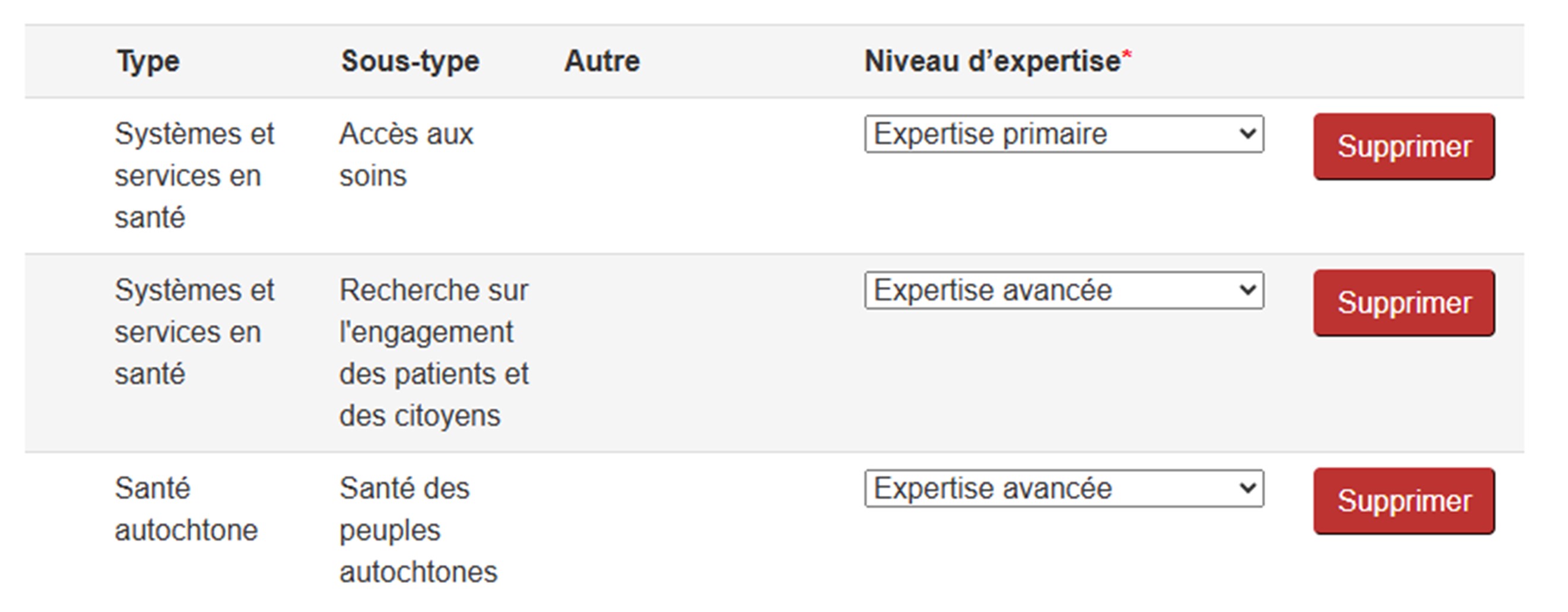
Task: Delete the Recherche sur l'engagement des patients row
Action: [x=1403, y=303]
